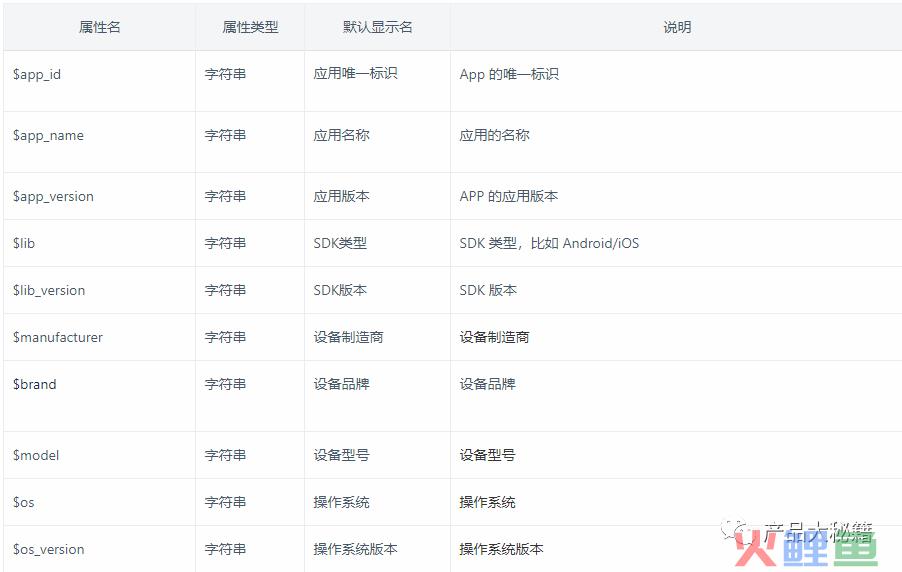The image size is (902, 572).
Task: Click description mentioning Android/iOS
Action: pos(549,243)
